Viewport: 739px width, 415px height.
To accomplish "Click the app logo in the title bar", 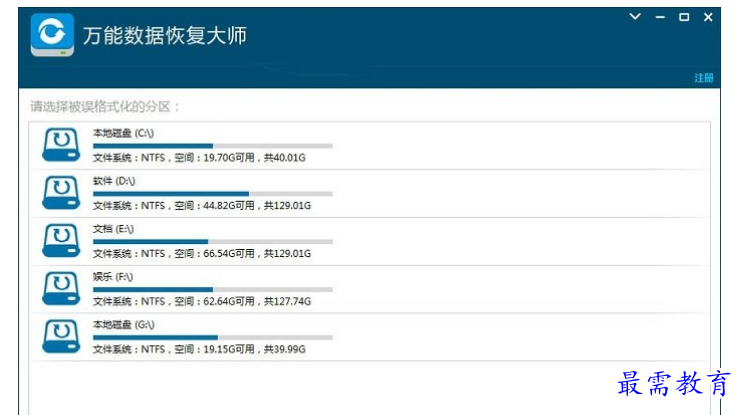I will point(52,35).
